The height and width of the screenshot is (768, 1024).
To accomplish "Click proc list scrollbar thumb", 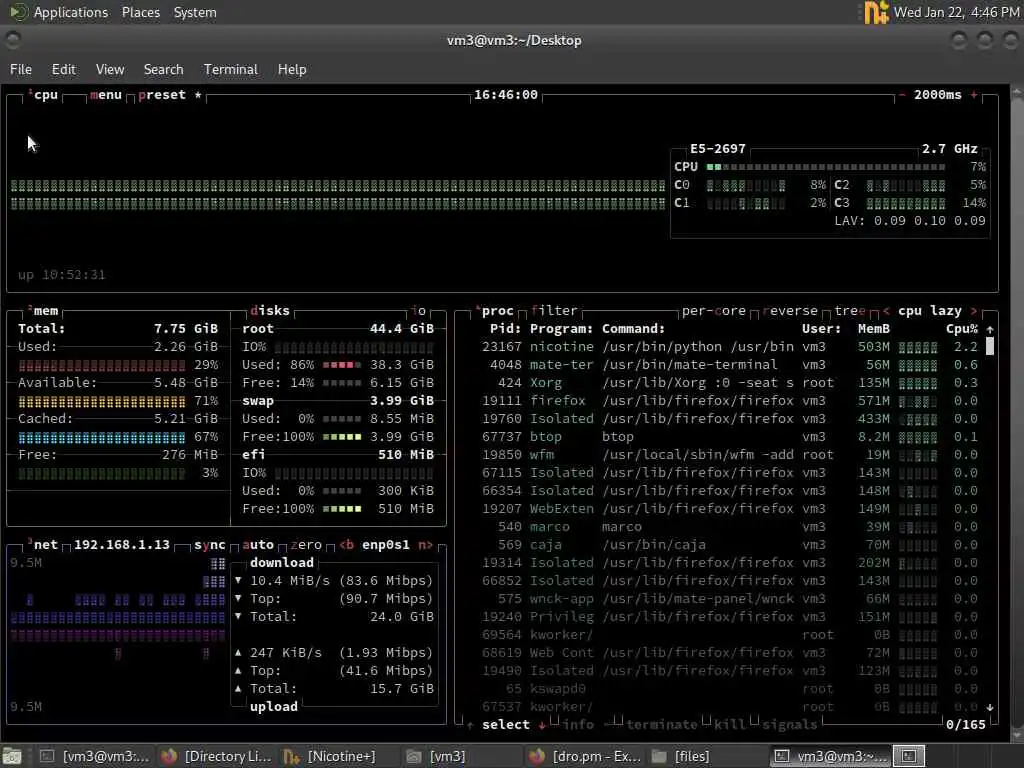I will pos(990,346).
